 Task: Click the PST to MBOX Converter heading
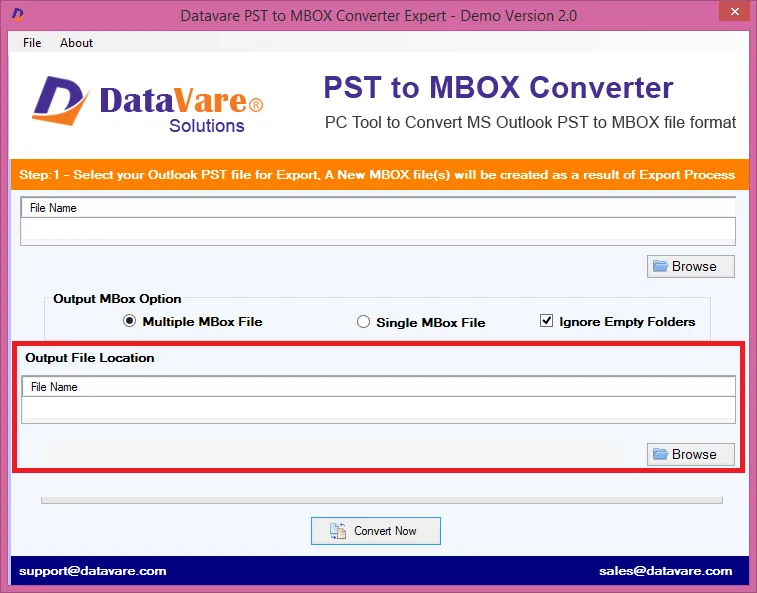(498, 87)
